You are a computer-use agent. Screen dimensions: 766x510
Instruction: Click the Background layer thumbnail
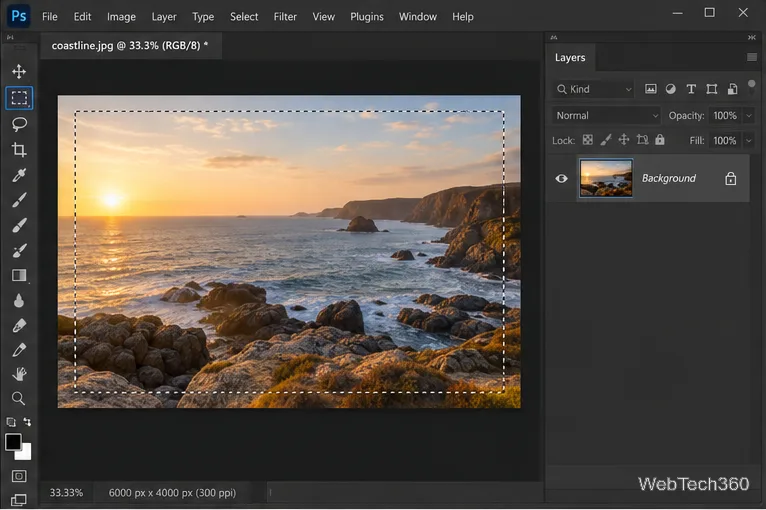(x=606, y=178)
